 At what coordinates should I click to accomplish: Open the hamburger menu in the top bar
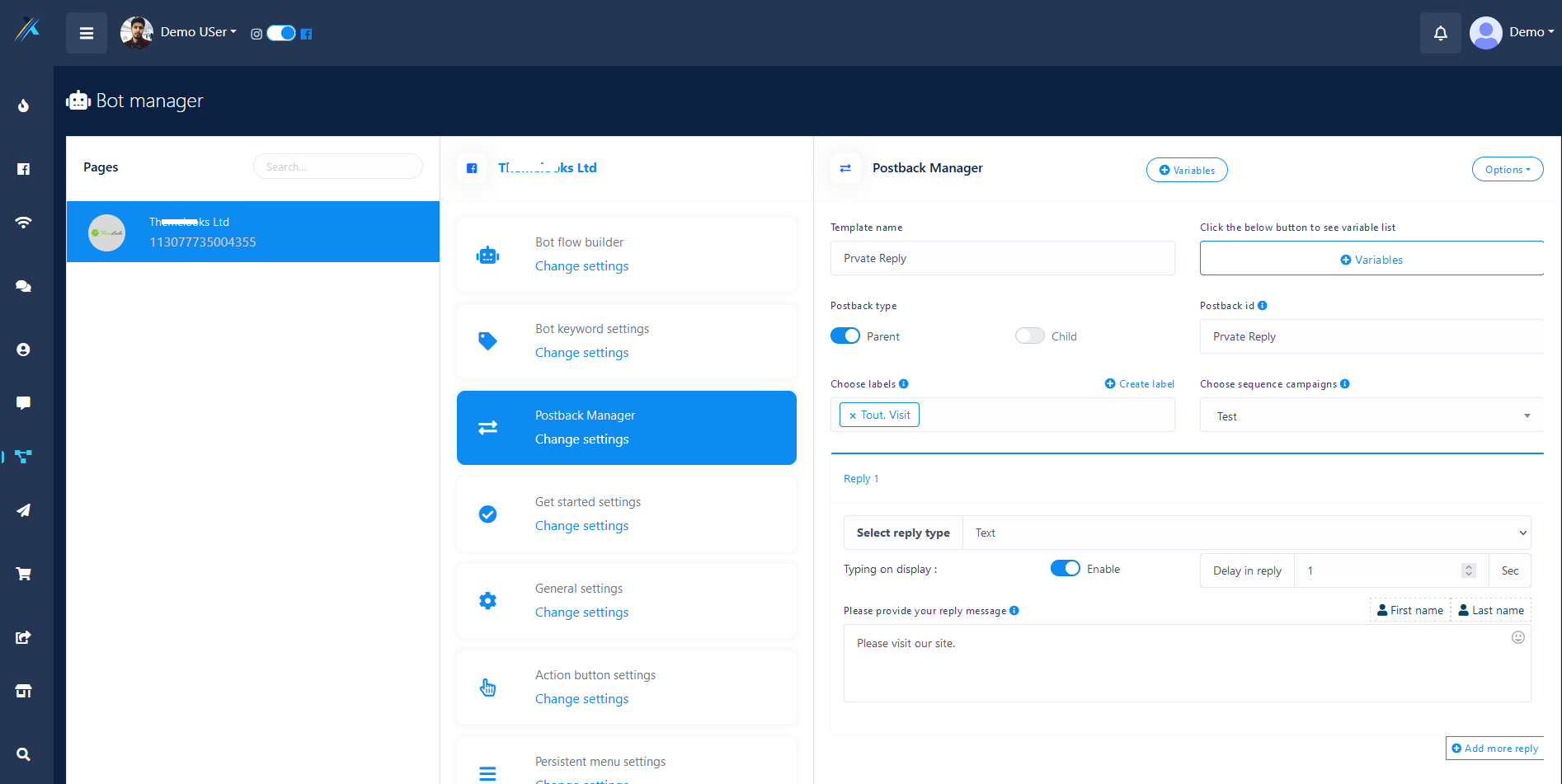coord(87,33)
